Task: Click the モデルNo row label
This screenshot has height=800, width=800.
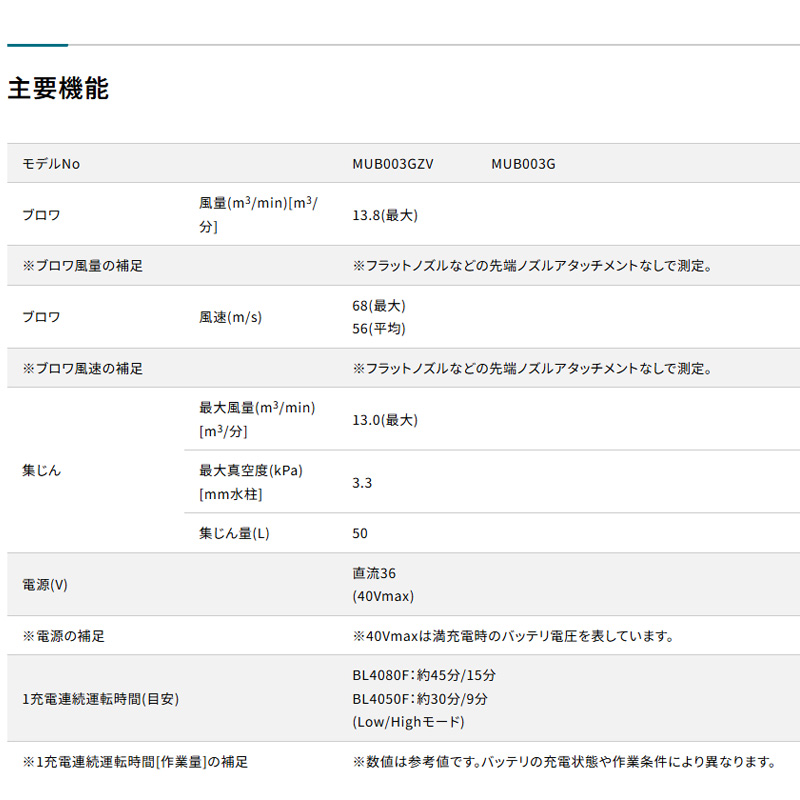Action: [51, 164]
